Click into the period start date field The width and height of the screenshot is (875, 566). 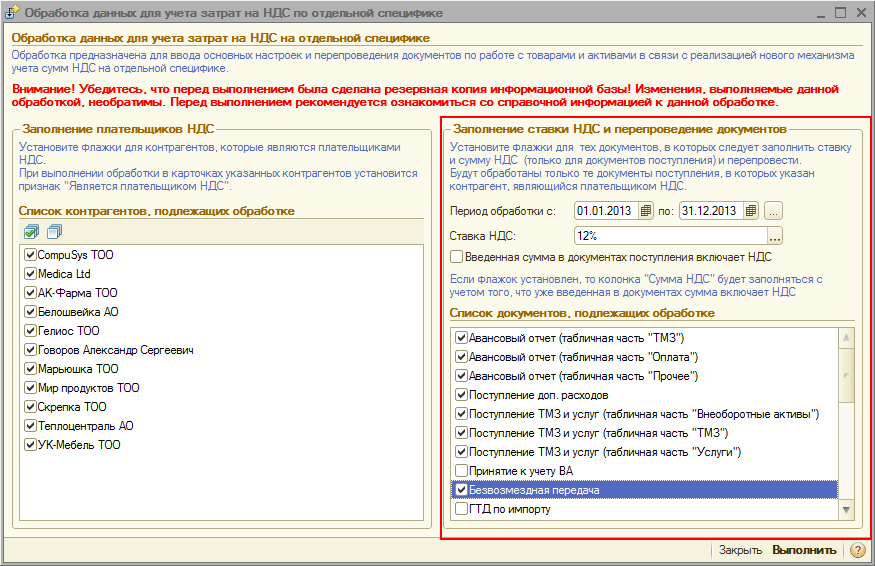[x=606, y=211]
